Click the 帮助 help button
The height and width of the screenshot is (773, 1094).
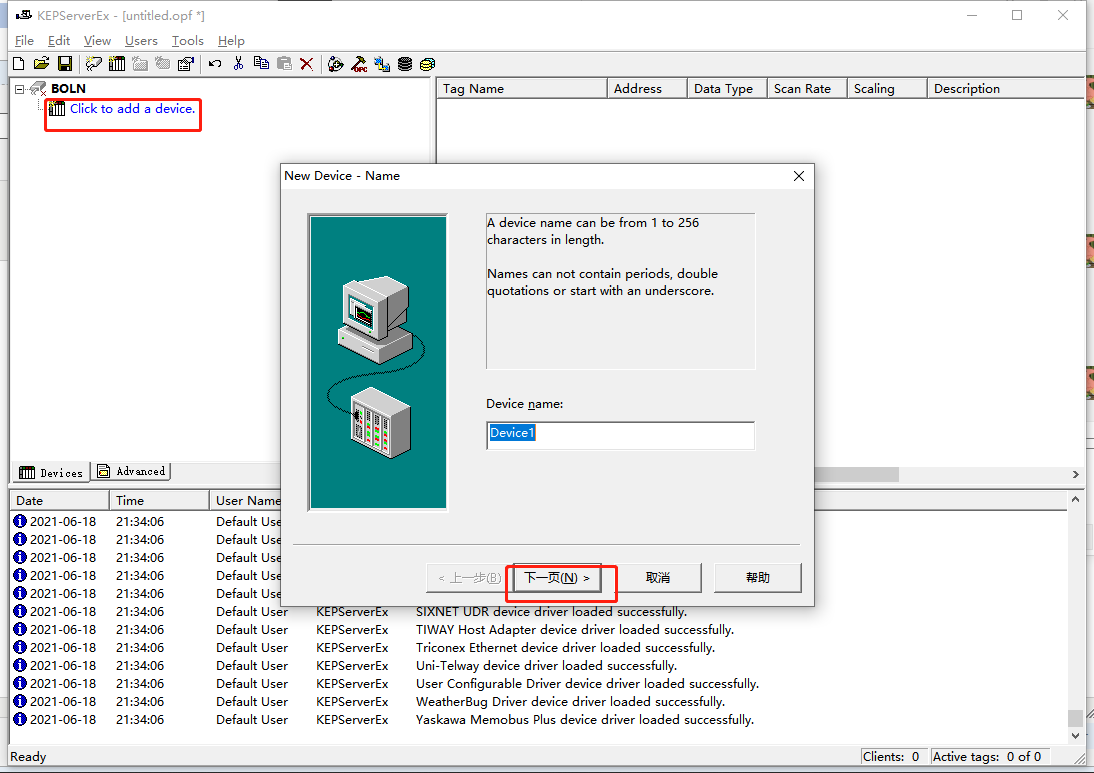(758, 578)
